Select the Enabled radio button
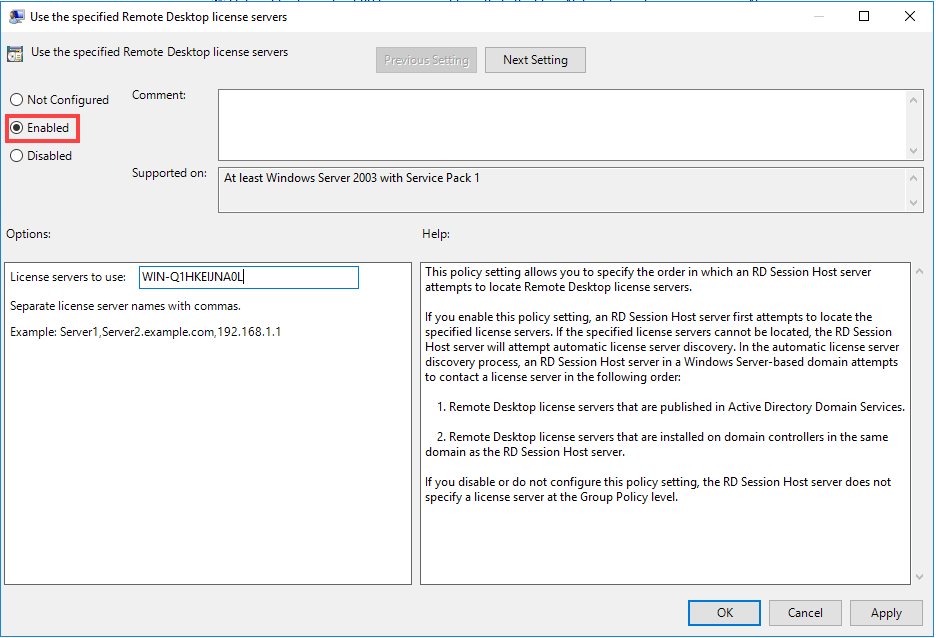Screen dimensions: 936x638 [41, 128]
